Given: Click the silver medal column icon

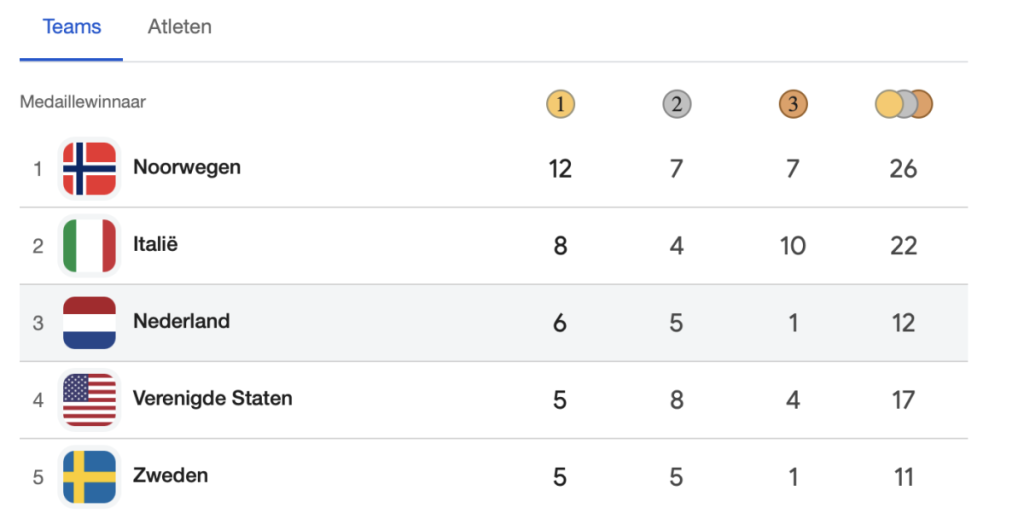Looking at the screenshot, I should click(x=677, y=103).
